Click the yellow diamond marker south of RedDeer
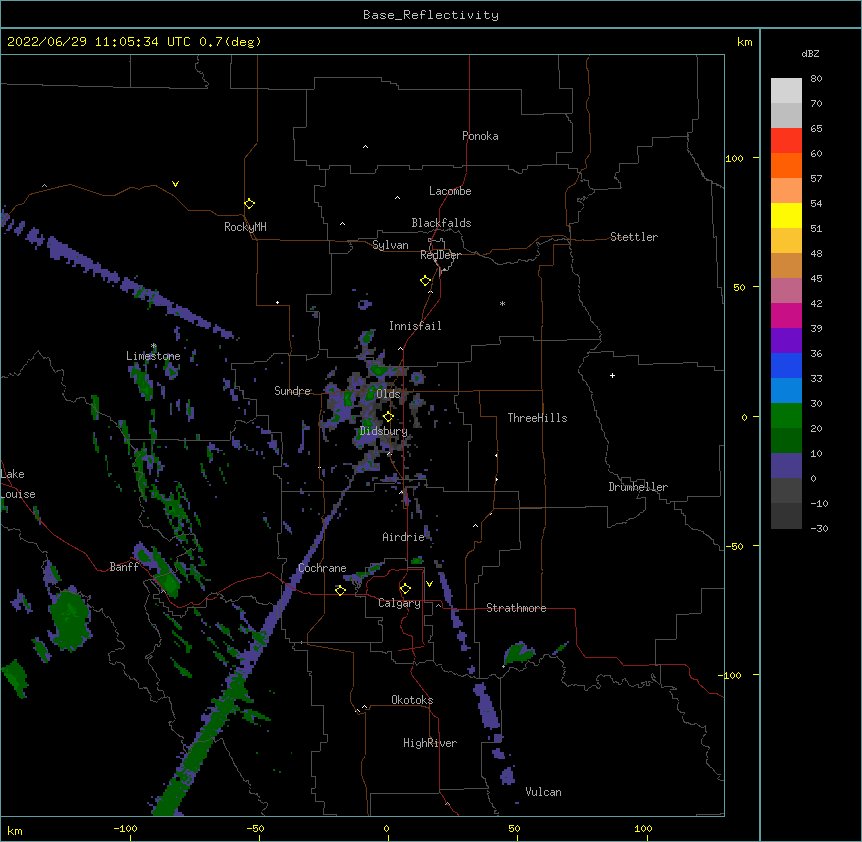862x842 pixels. pos(426,280)
